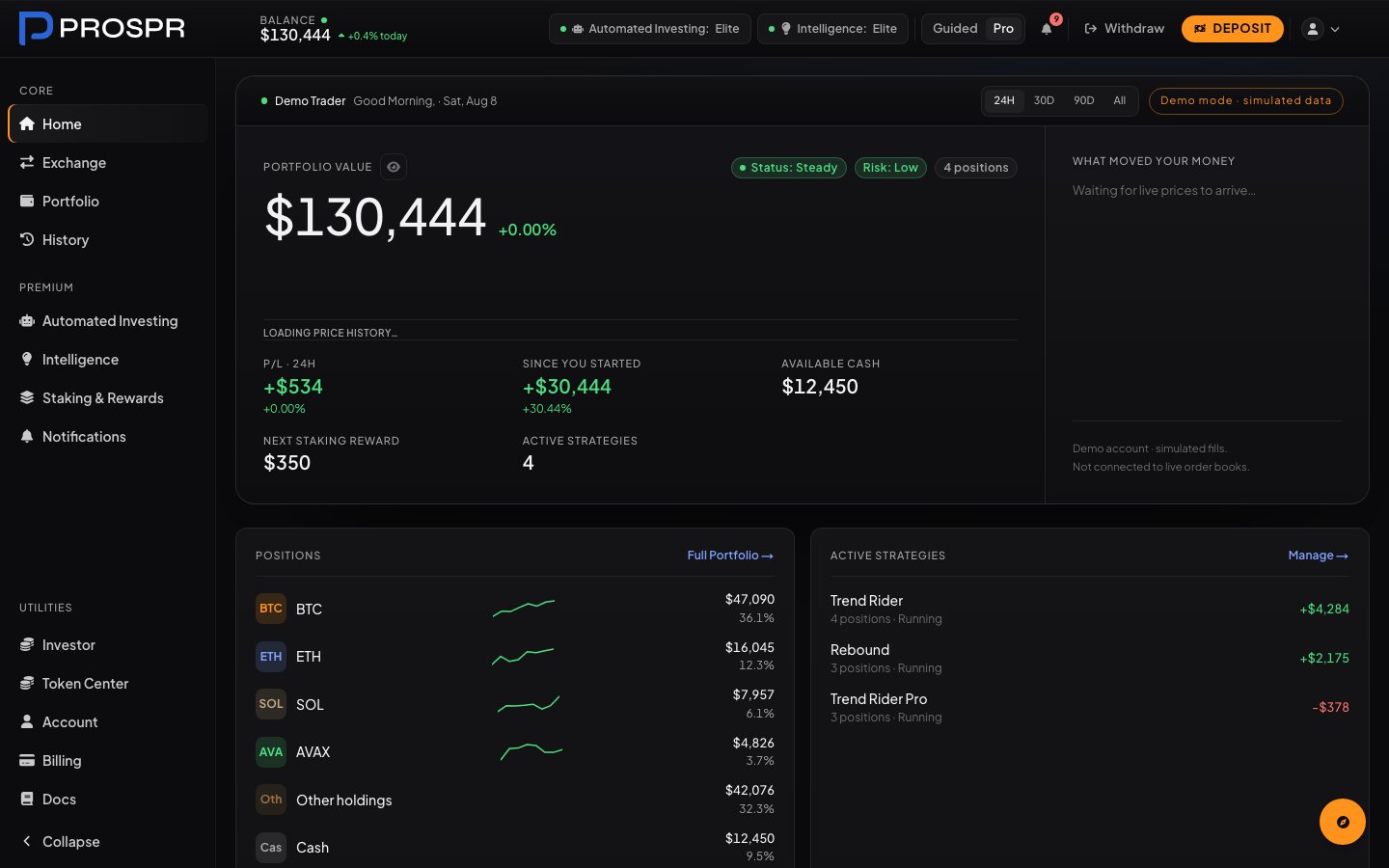Click the 4 positions badge
The width and height of the screenshot is (1389, 868).
(x=976, y=168)
